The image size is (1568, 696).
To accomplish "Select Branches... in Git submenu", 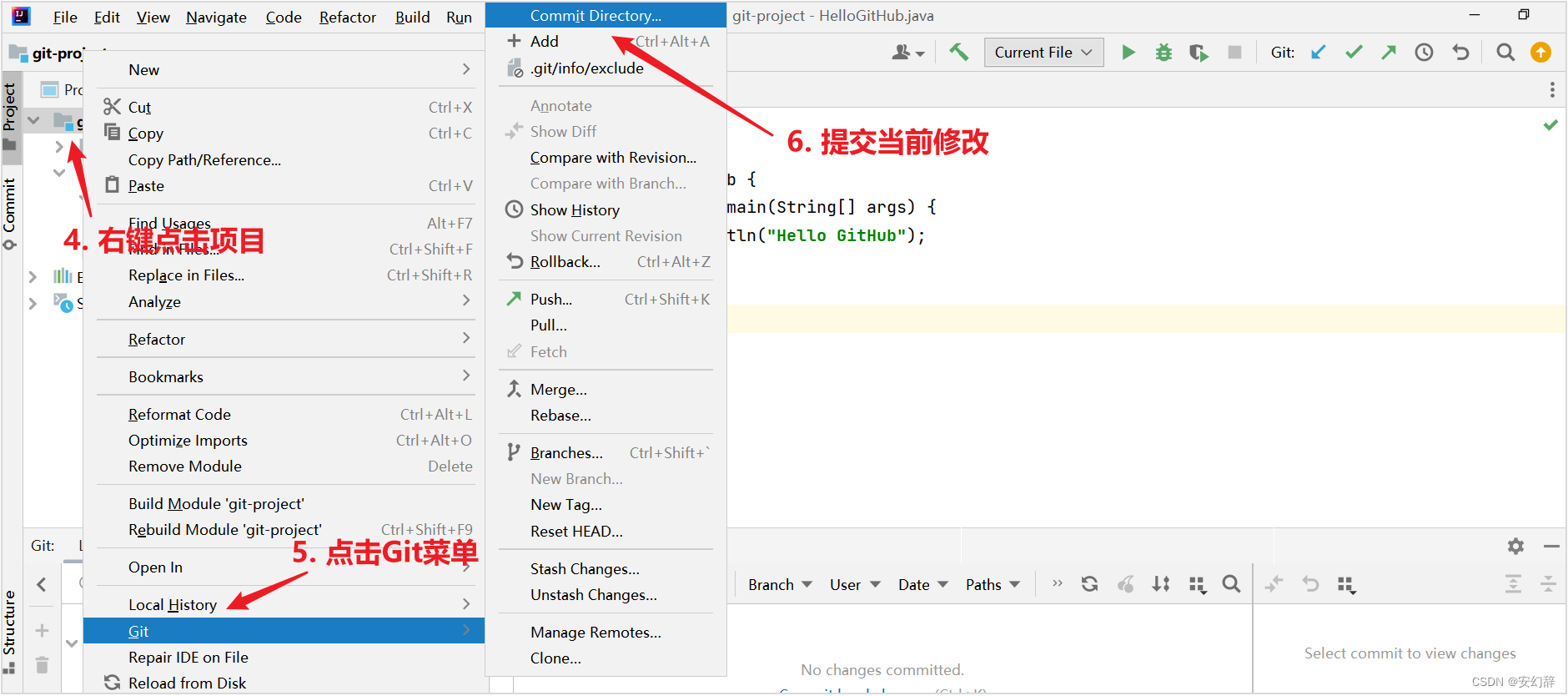I will [606, 453].
